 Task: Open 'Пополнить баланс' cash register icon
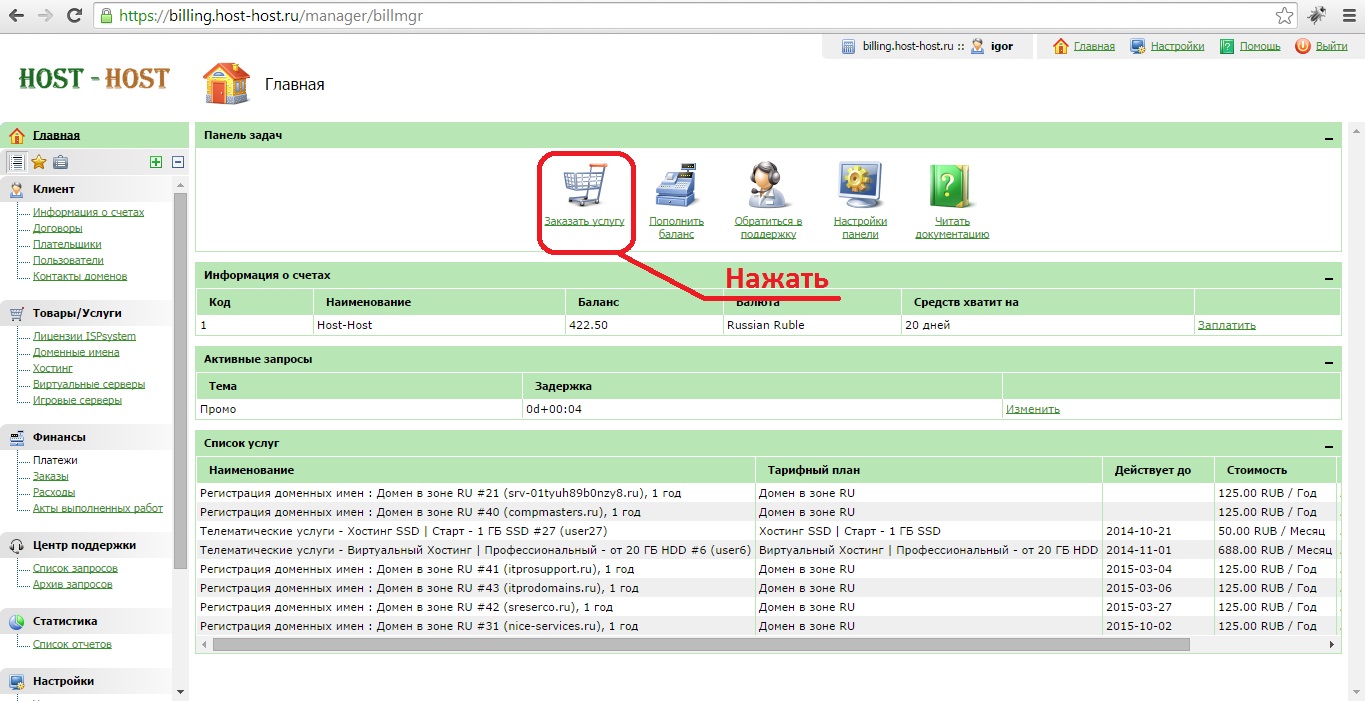(676, 186)
